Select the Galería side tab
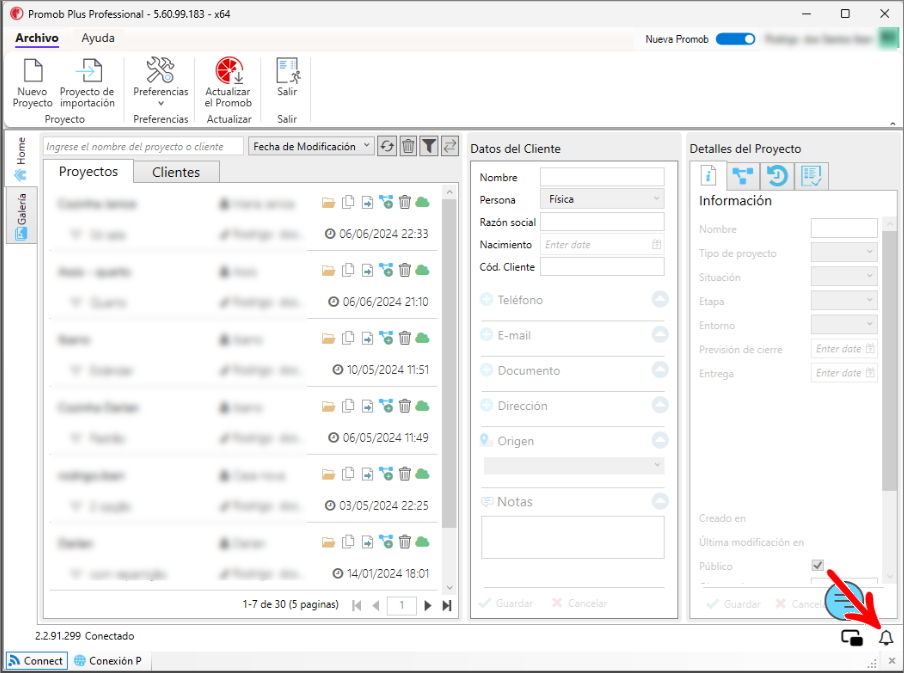Screen dimensions: 904x673 coord(21,215)
